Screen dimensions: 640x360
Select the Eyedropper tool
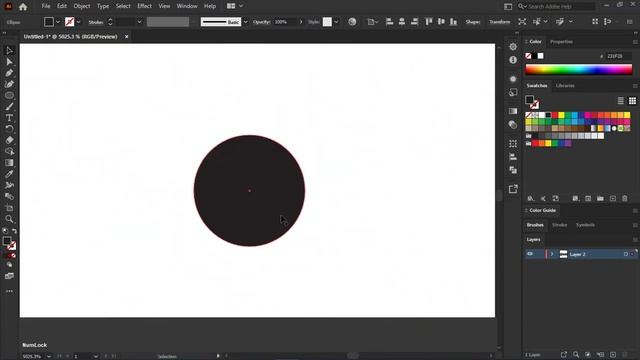(x=9, y=174)
